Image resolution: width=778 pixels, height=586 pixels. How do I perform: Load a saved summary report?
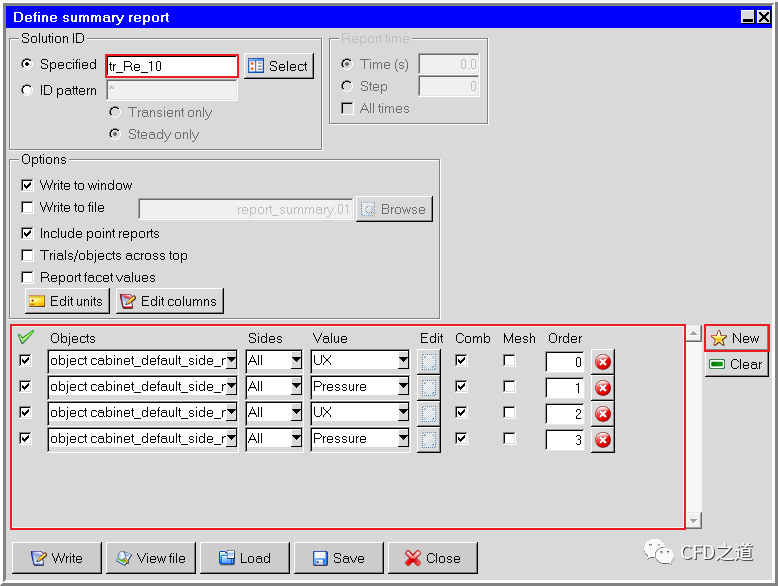pyautogui.click(x=245, y=558)
